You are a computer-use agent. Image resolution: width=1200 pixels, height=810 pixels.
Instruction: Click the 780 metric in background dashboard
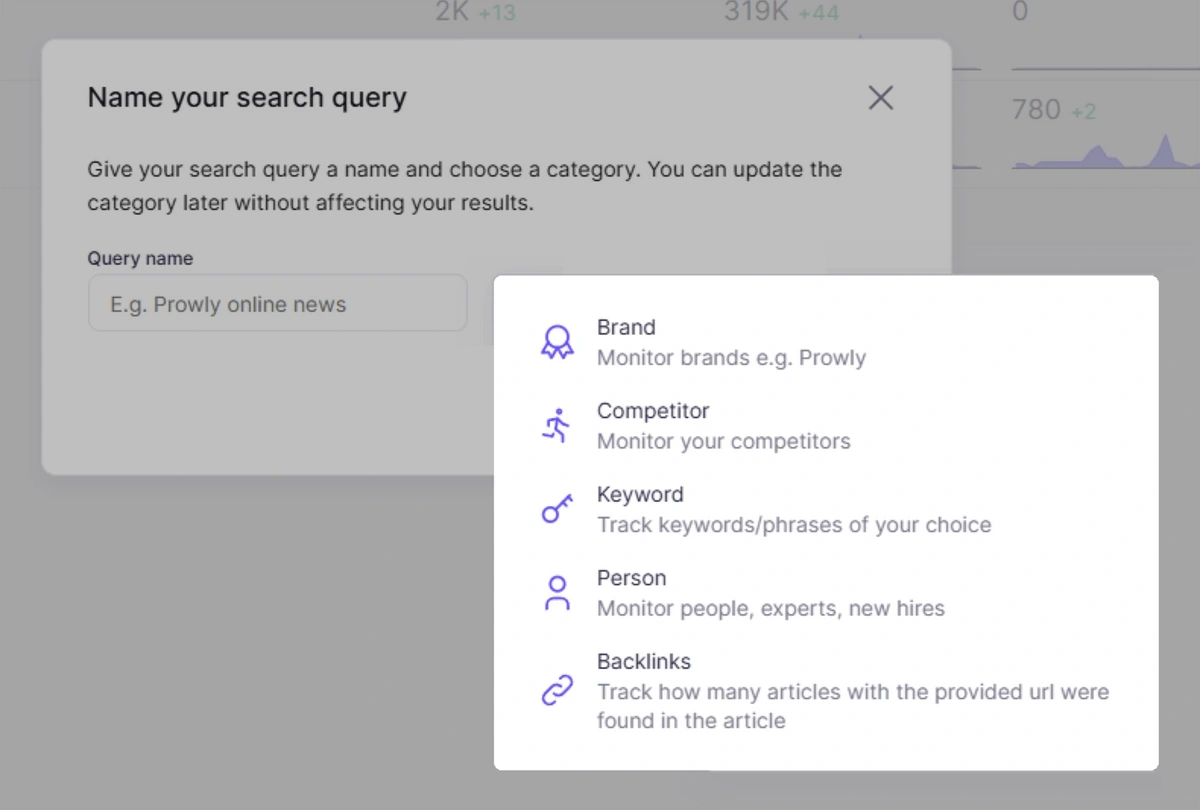pyautogui.click(x=1036, y=109)
